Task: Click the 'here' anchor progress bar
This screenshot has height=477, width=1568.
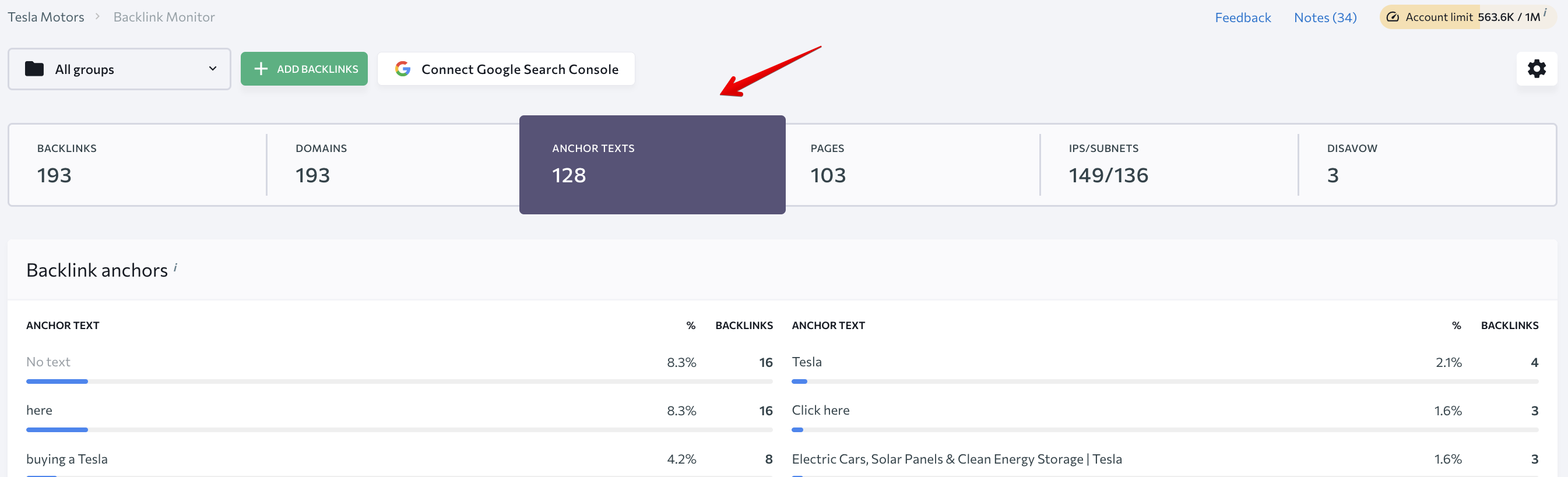Action: tap(399, 430)
